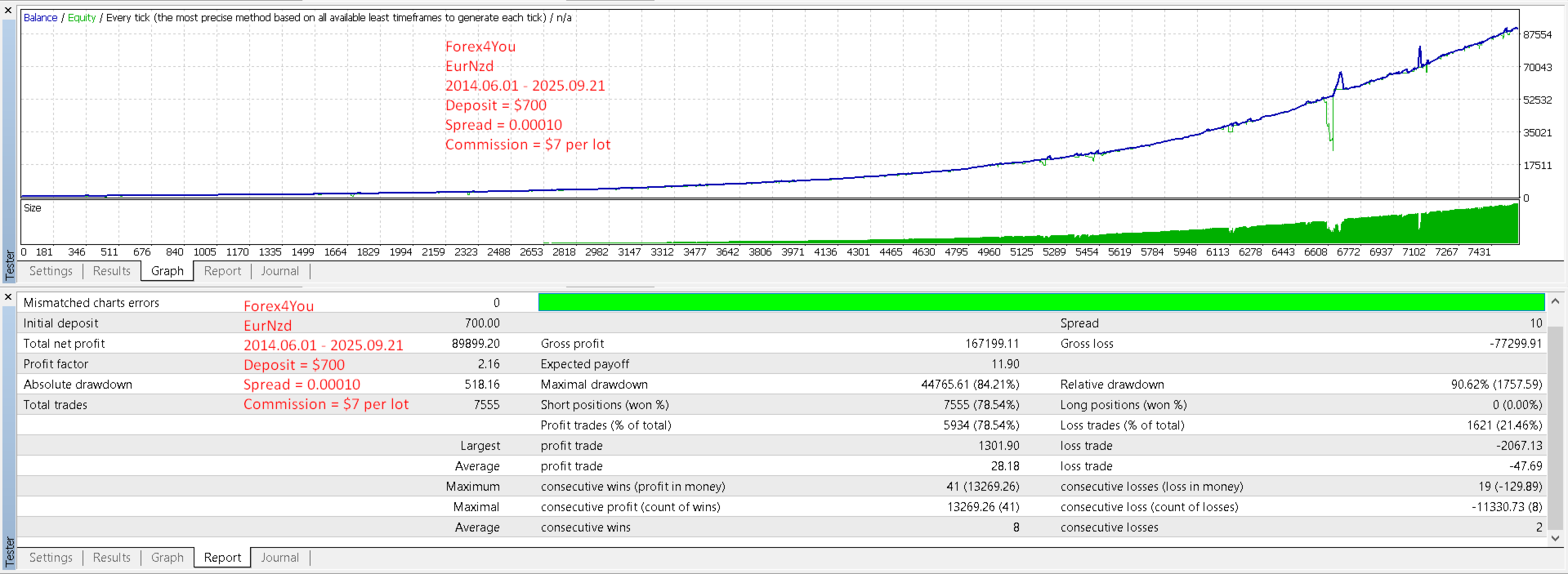Screen dimensions: 1568x574
Task: Click the green Equity legend label
Action: tap(82, 17)
